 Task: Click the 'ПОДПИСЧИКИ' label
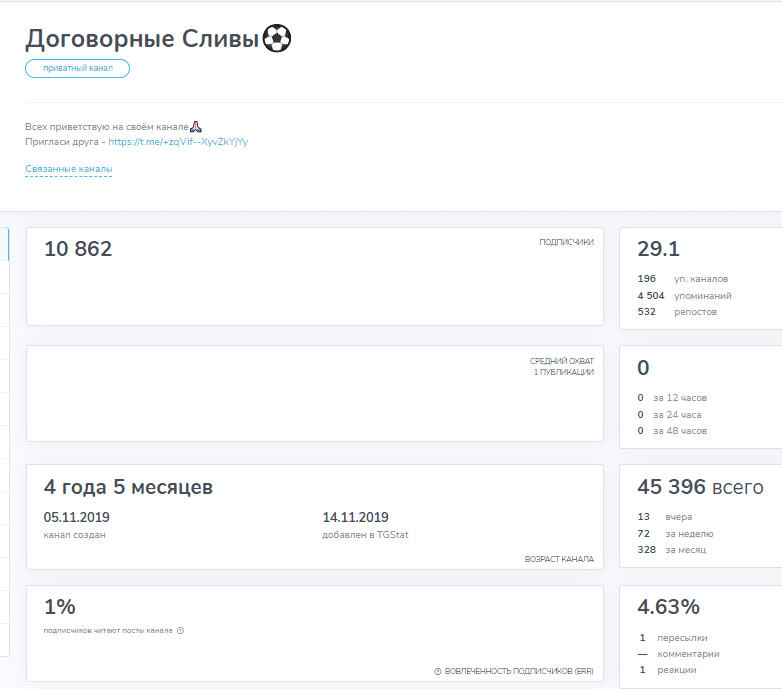566,242
